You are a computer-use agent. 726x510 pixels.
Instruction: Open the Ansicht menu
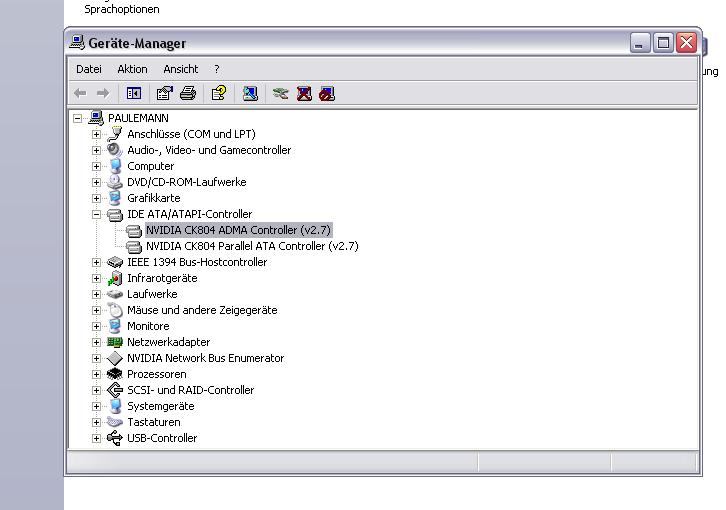[x=181, y=69]
